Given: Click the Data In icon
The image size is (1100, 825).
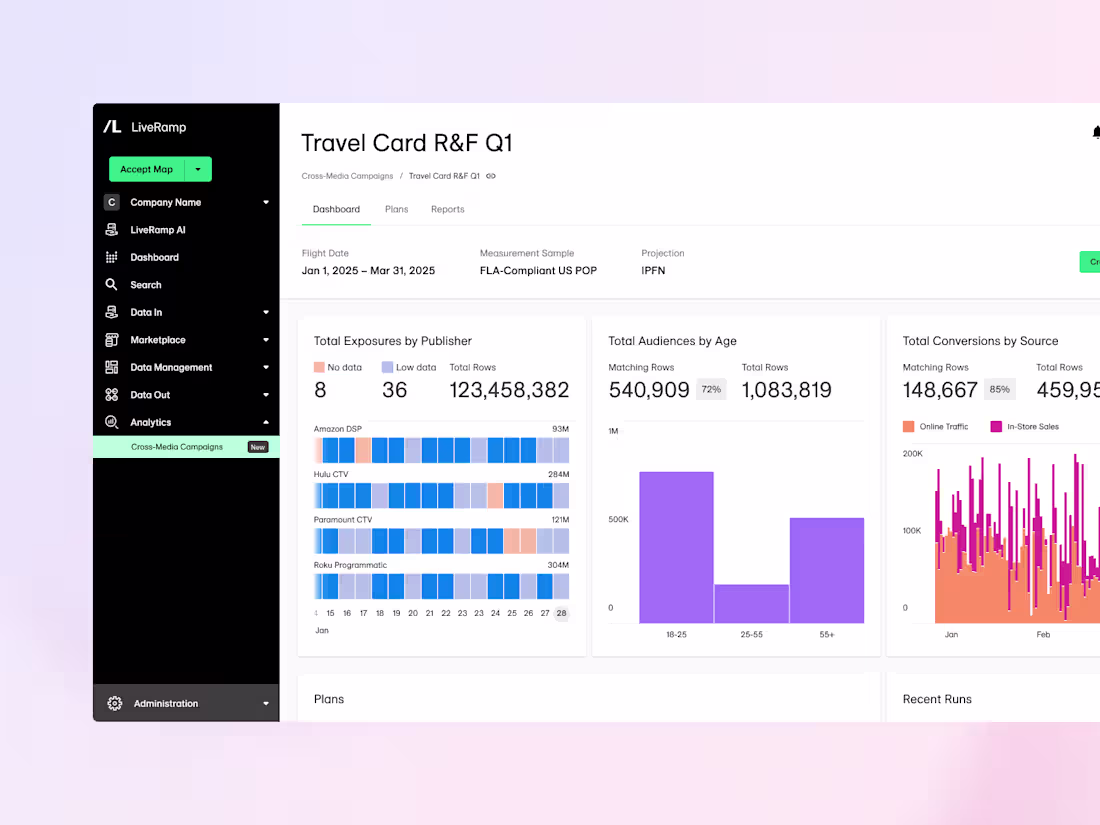Looking at the screenshot, I should click(112, 312).
